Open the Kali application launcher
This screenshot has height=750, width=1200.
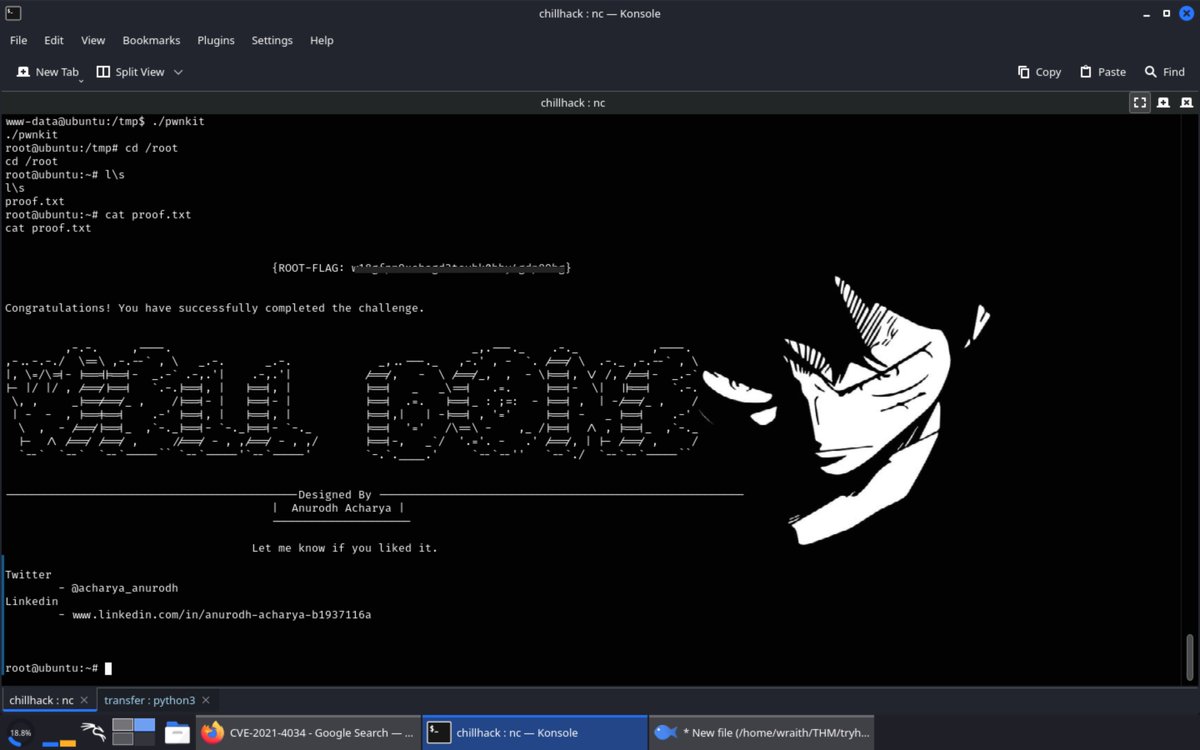pyautogui.click(x=94, y=732)
